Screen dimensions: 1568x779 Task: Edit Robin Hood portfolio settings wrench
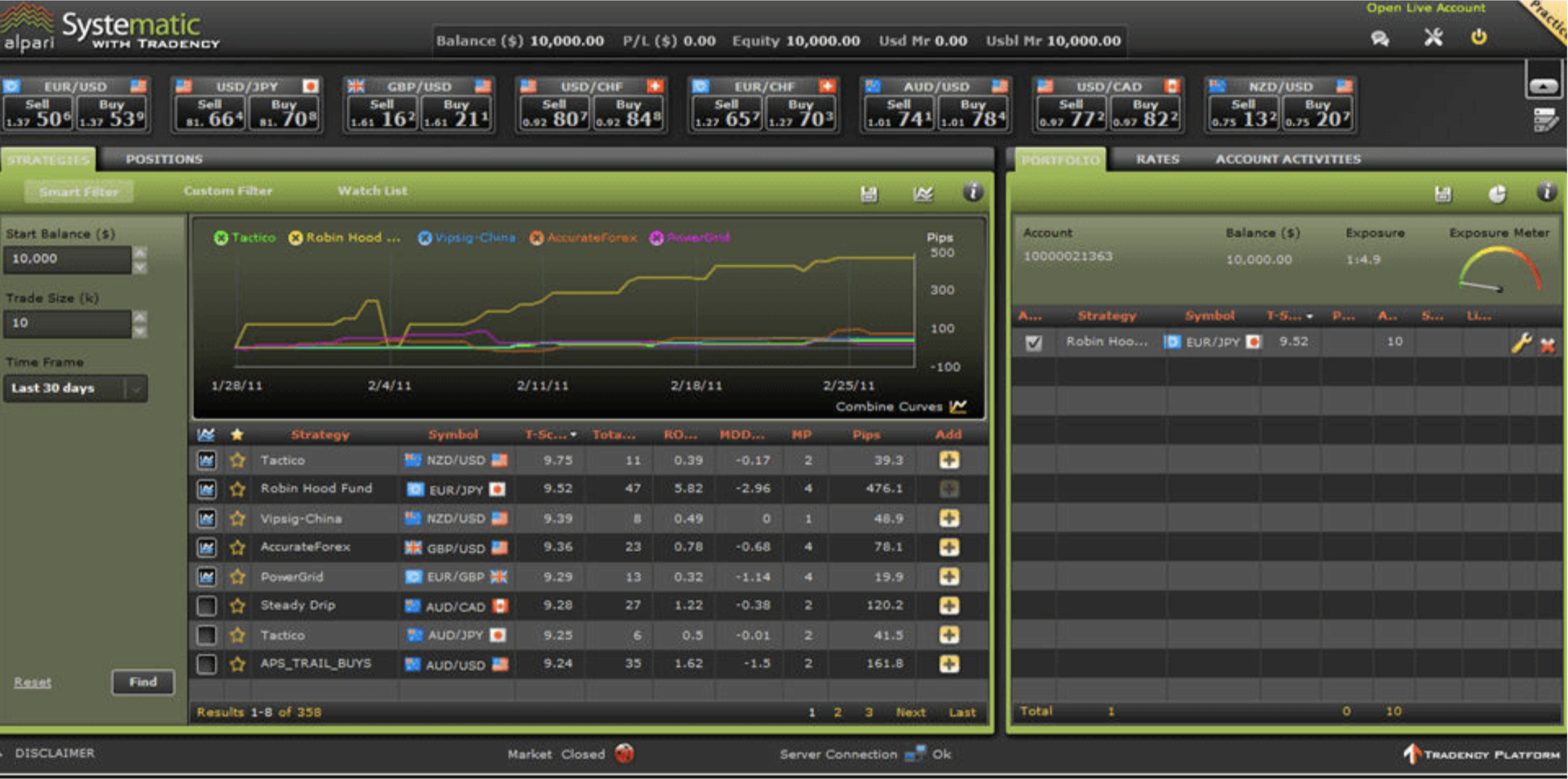(x=1520, y=343)
